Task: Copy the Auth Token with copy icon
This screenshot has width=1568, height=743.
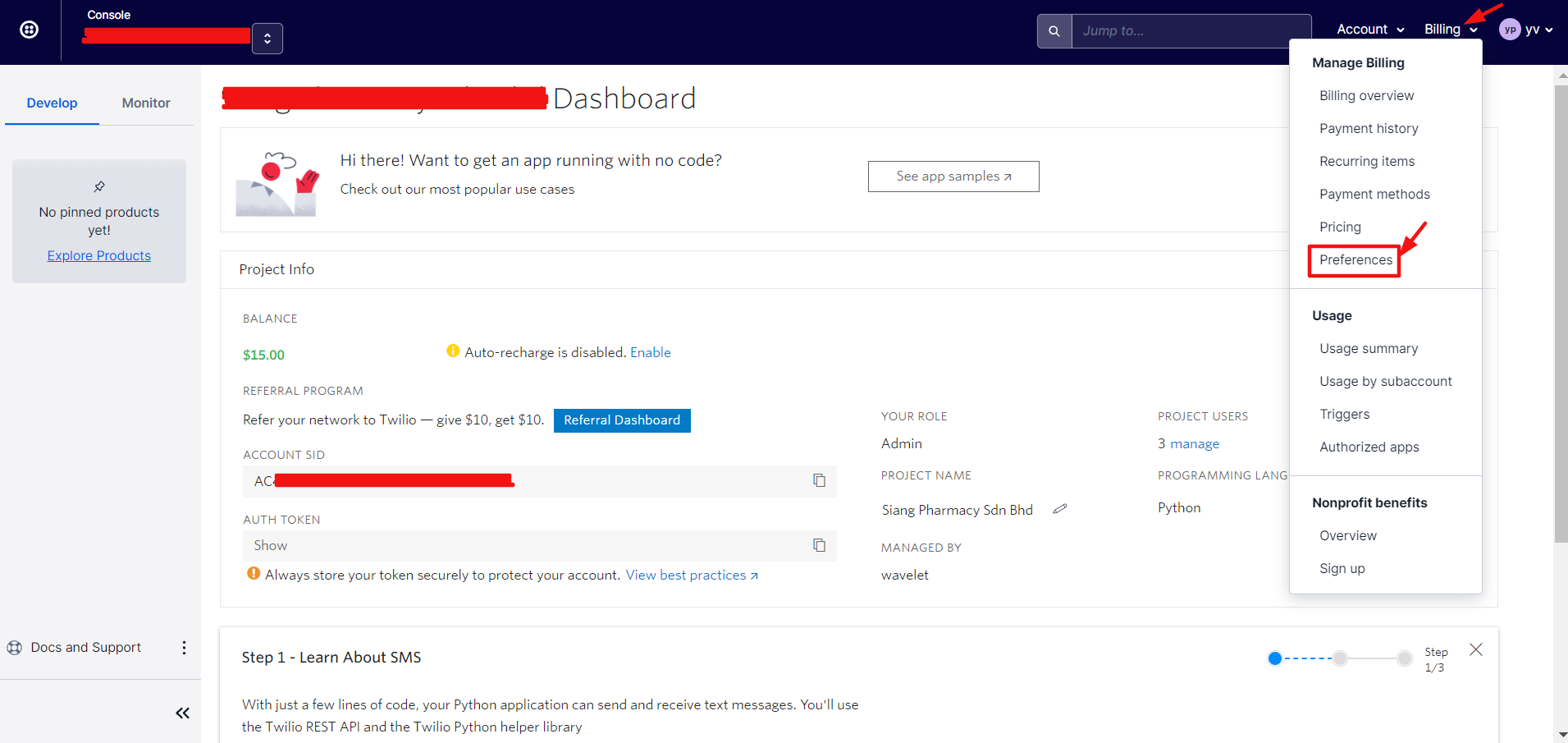Action: [819, 545]
